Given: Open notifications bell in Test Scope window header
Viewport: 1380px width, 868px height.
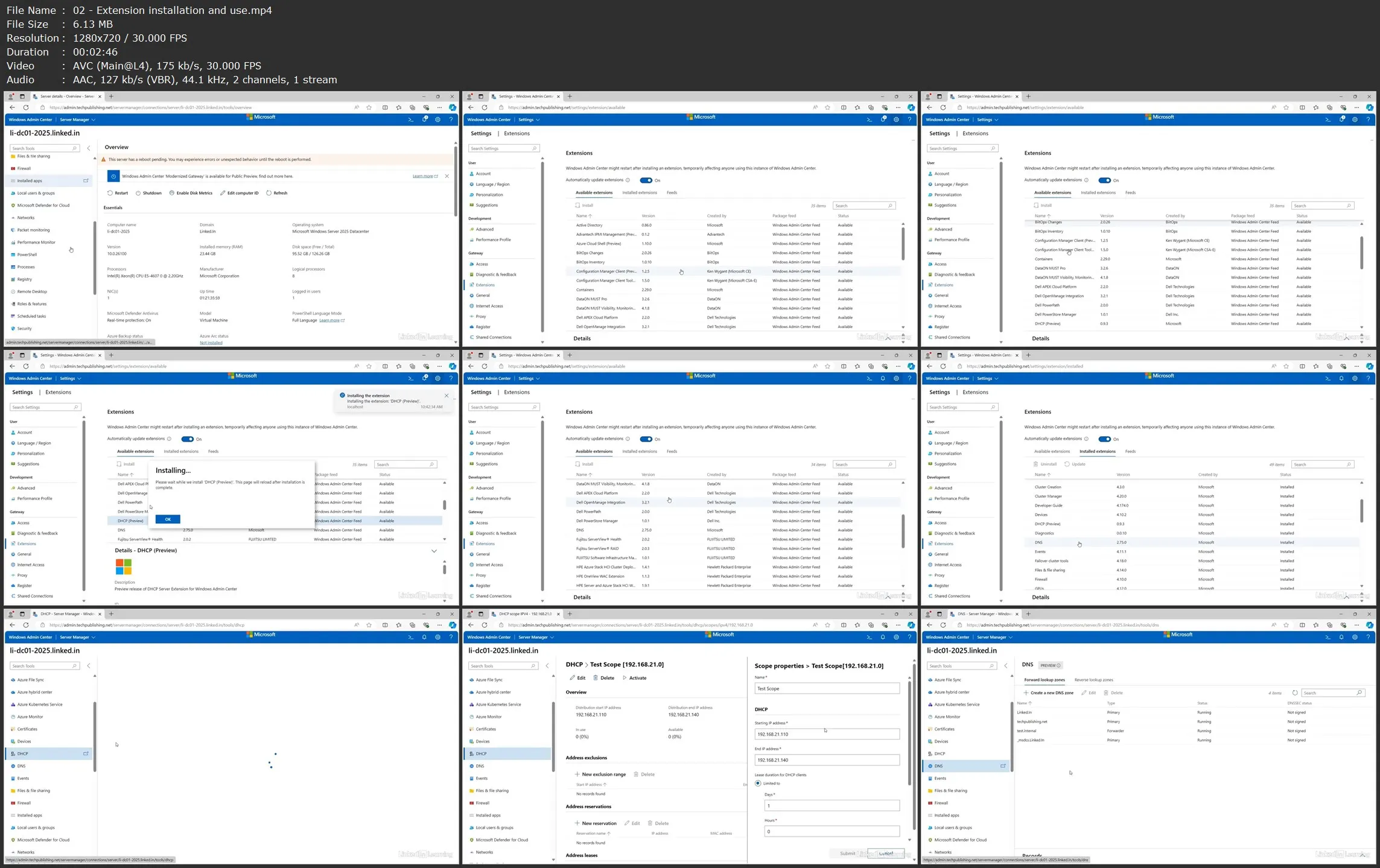Looking at the screenshot, I should (x=883, y=637).
